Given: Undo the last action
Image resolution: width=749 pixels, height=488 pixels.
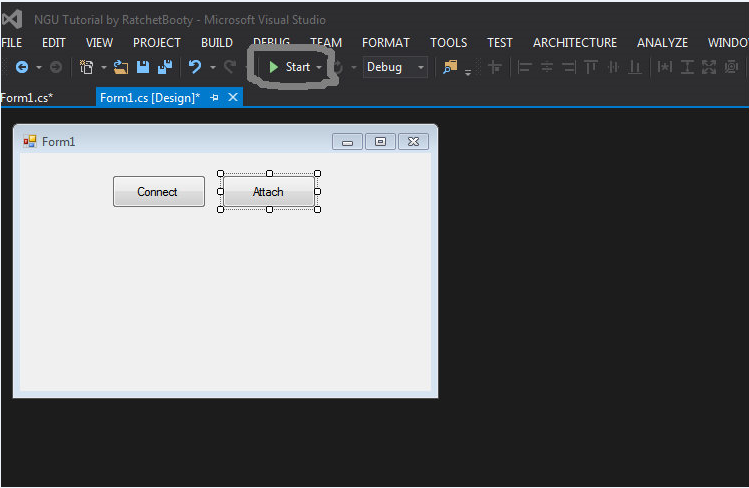Looking at the screenshot, I should [x=195, y=67].
